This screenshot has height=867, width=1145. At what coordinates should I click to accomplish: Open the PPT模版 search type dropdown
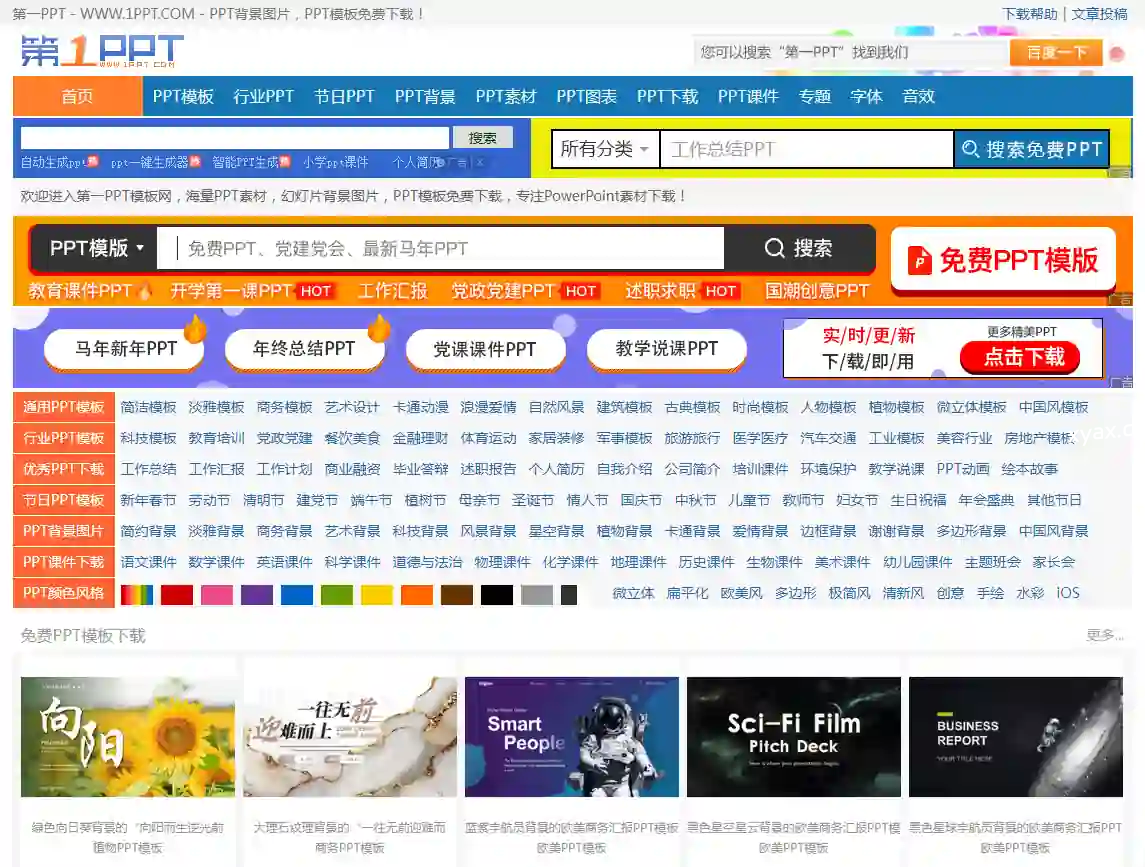click(97, 248)
